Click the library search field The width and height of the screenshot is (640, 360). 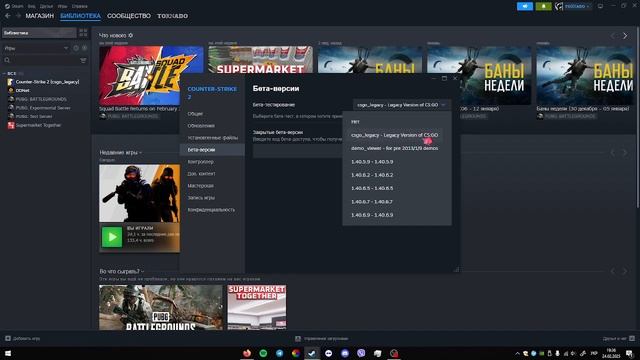click(41, 60)
